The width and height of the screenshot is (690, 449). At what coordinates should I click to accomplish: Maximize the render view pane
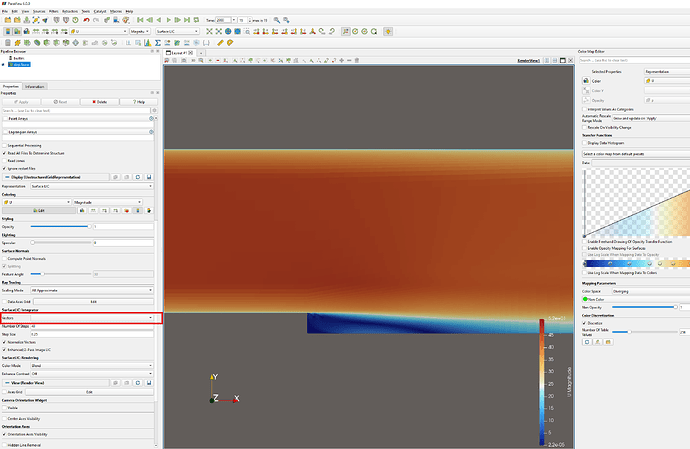(562, 60)
